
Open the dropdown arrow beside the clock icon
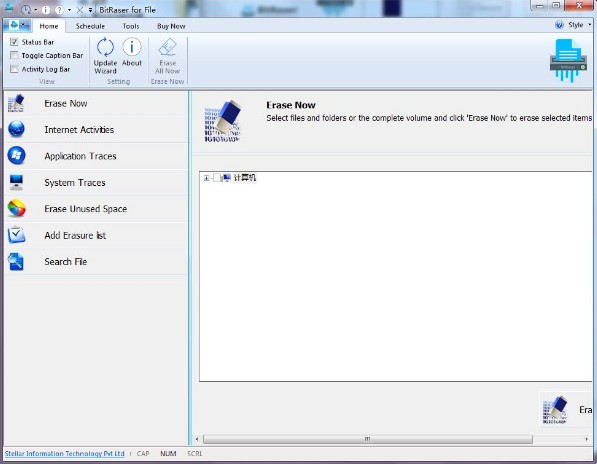[35, 10]
